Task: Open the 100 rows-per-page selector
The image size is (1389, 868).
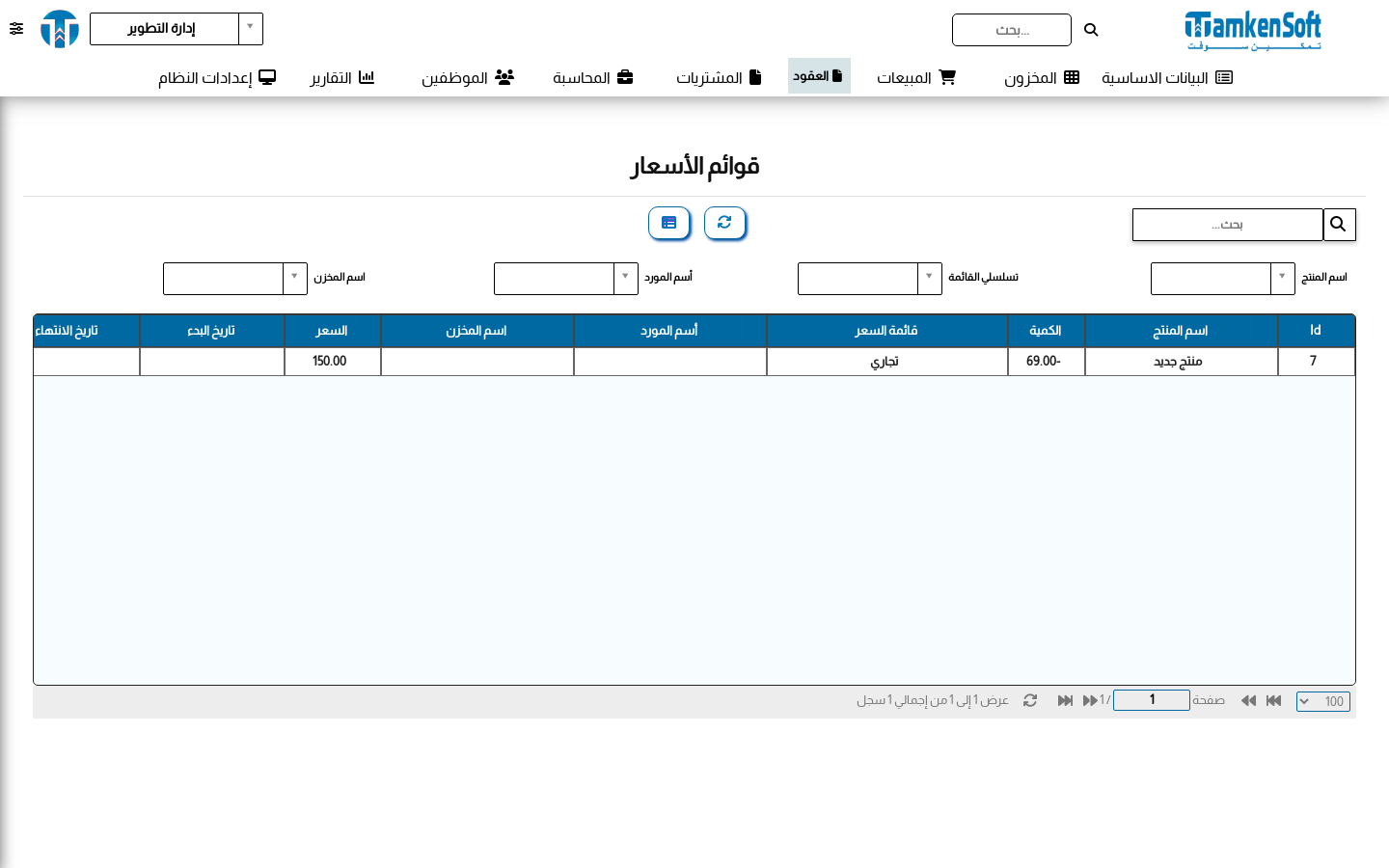Action: pos(1323,701)
